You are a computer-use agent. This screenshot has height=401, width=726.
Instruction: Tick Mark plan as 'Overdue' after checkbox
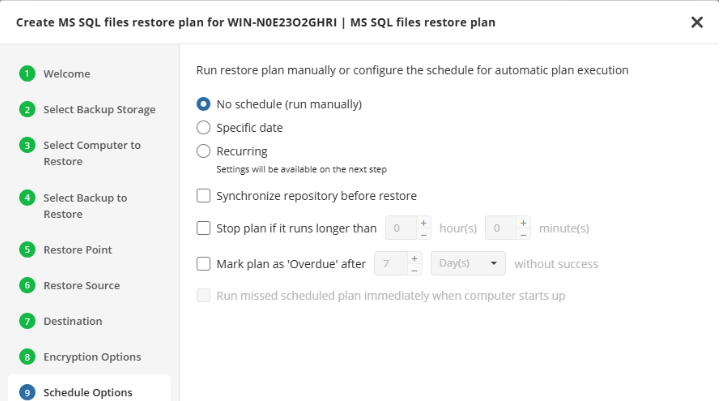(x=204, y=265)
